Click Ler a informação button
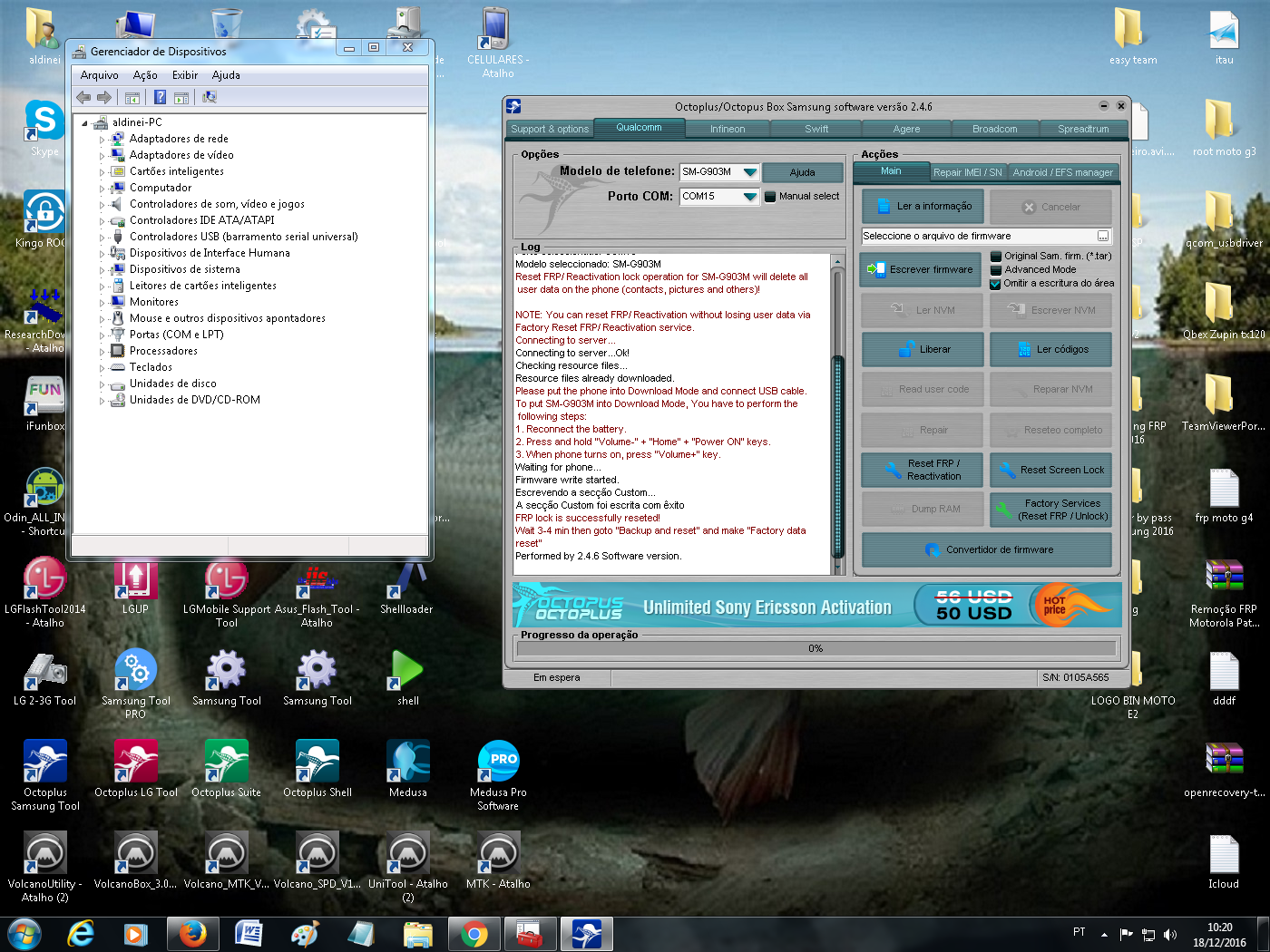 tap(923, 207)
